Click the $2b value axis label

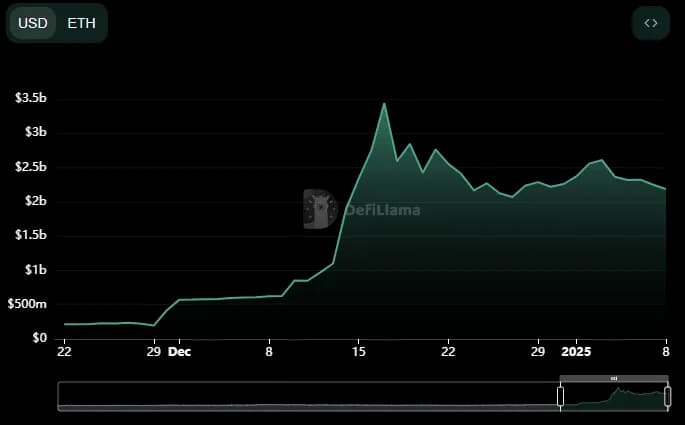pyautogui.click(x=35, y=201)
